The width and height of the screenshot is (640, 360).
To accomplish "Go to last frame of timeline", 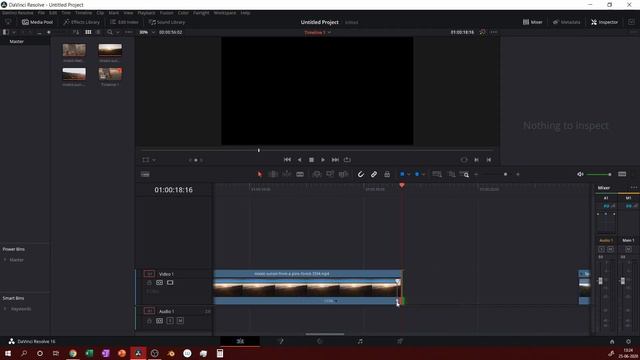I will pyautogui.click(x=335, y=160).
